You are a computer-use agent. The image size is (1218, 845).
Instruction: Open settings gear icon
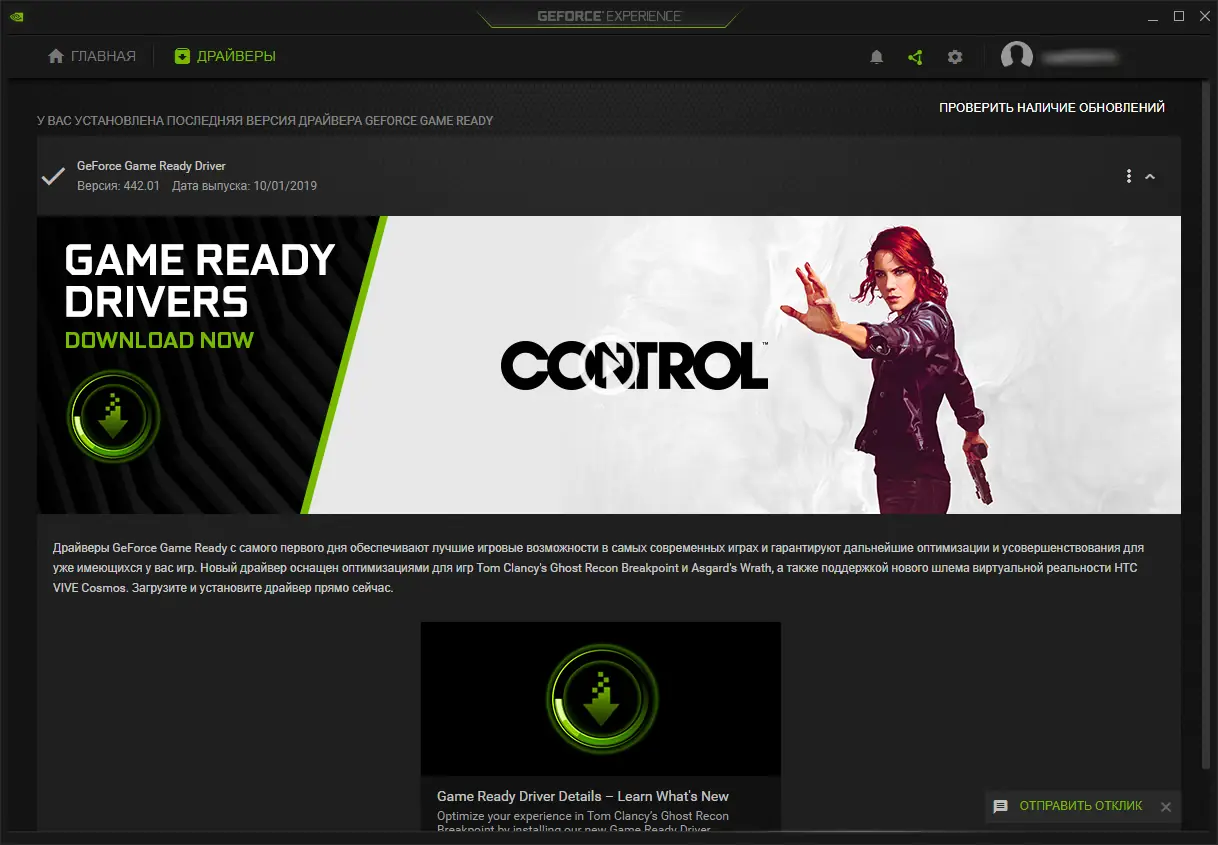955,57
